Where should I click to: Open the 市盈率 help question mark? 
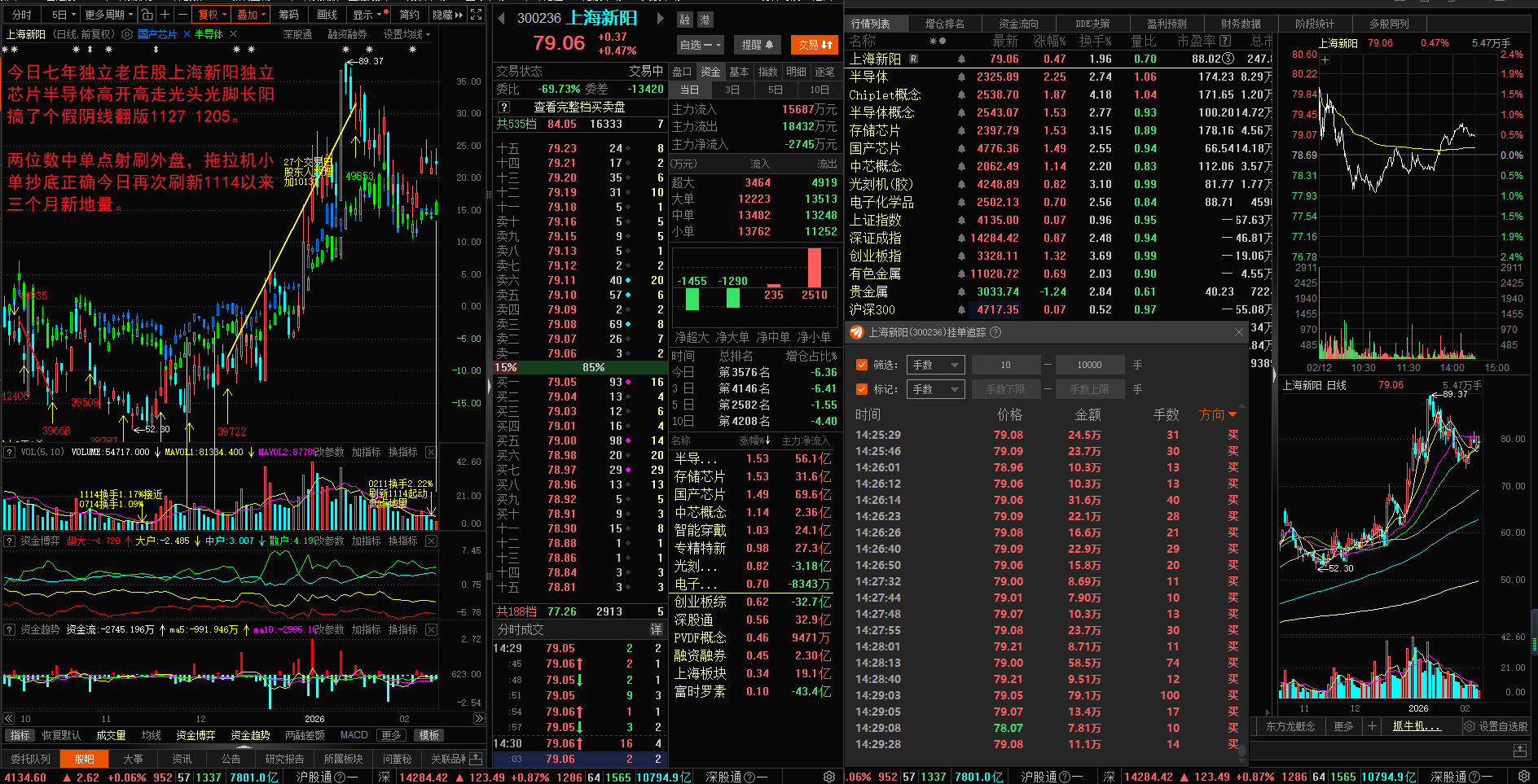click(x=1225, y=41)
